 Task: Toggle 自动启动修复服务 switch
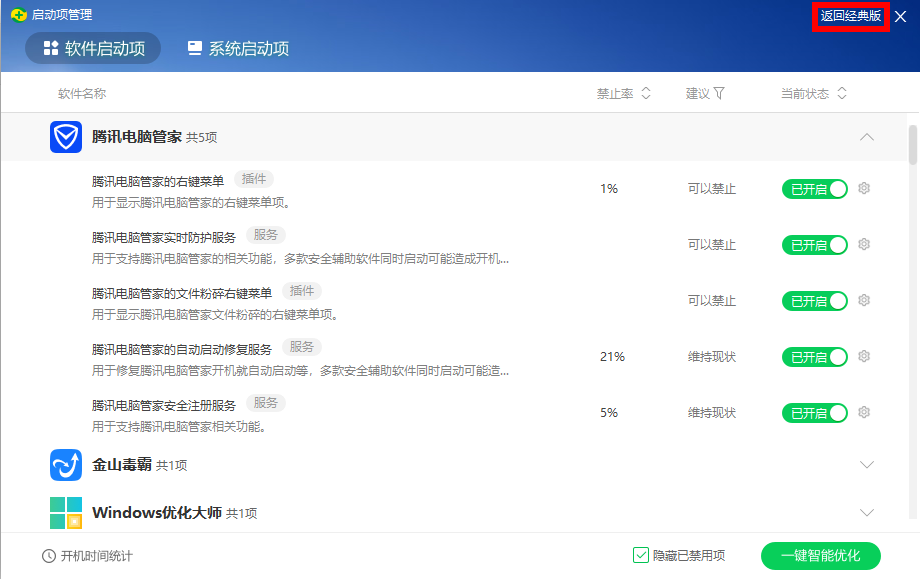click(x=814, y=357)
